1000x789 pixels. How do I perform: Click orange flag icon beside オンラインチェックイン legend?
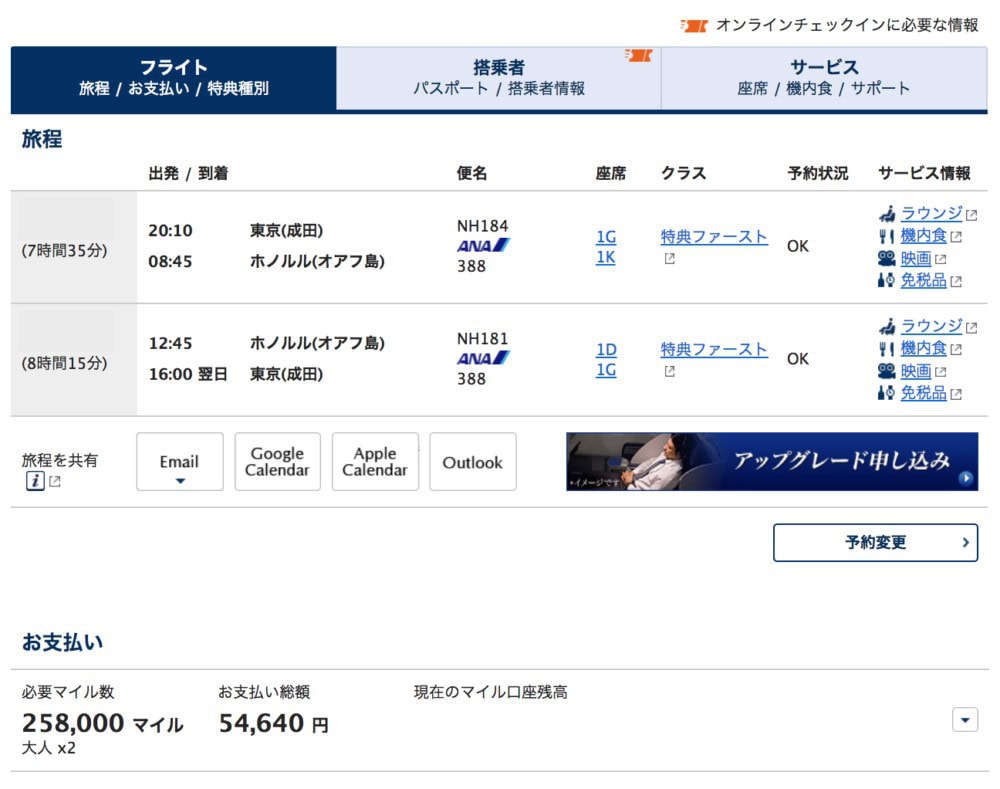tap(694, 26)
